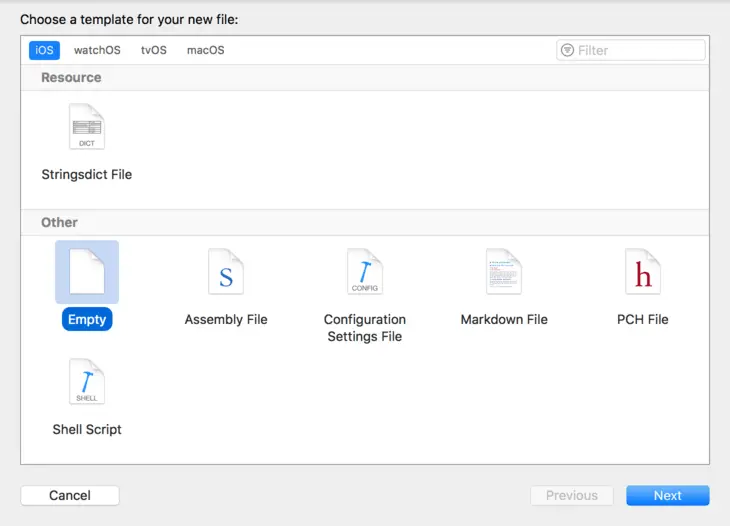The image size is (730, 526).
Task: Select the Stringsdict File template icon
Action: (86, 128)
